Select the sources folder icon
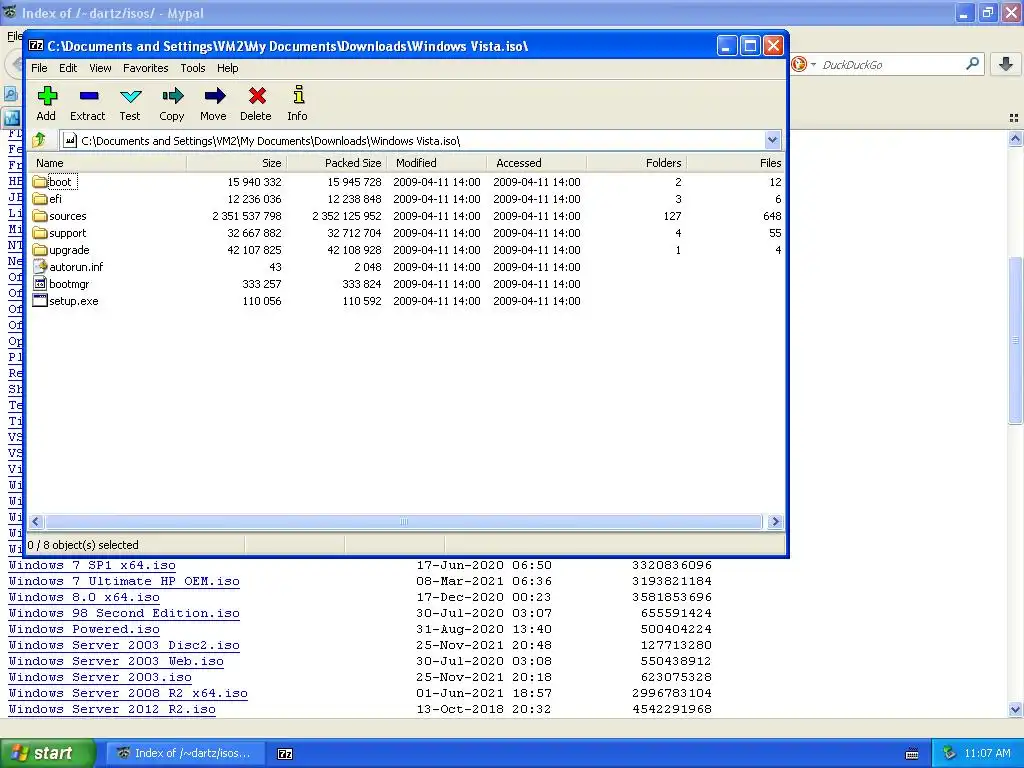Viewport: 1024px width, 768px height. [40, 216]
